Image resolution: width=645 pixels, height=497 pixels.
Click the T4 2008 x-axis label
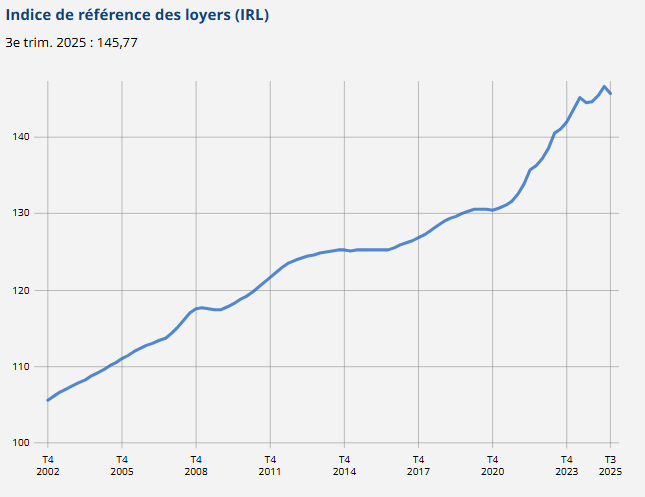(196, 465)
